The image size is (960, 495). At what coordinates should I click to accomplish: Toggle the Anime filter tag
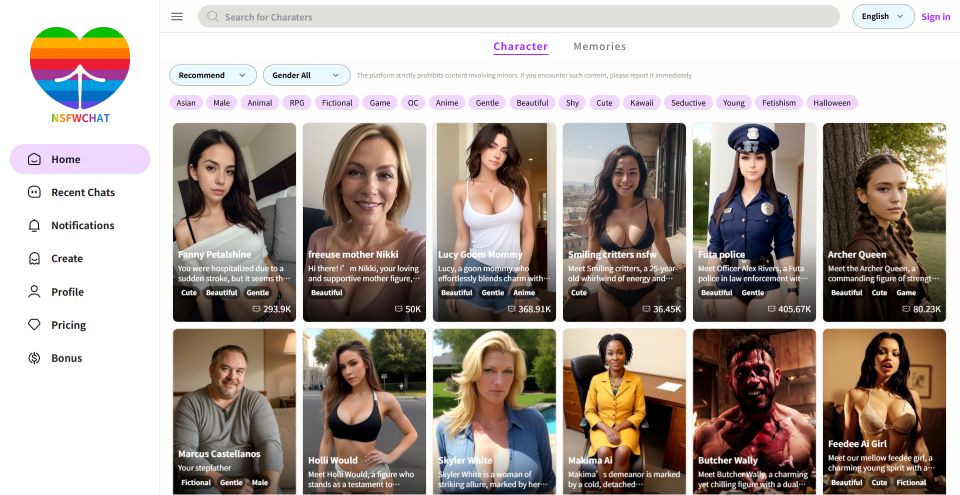[447, 103]
